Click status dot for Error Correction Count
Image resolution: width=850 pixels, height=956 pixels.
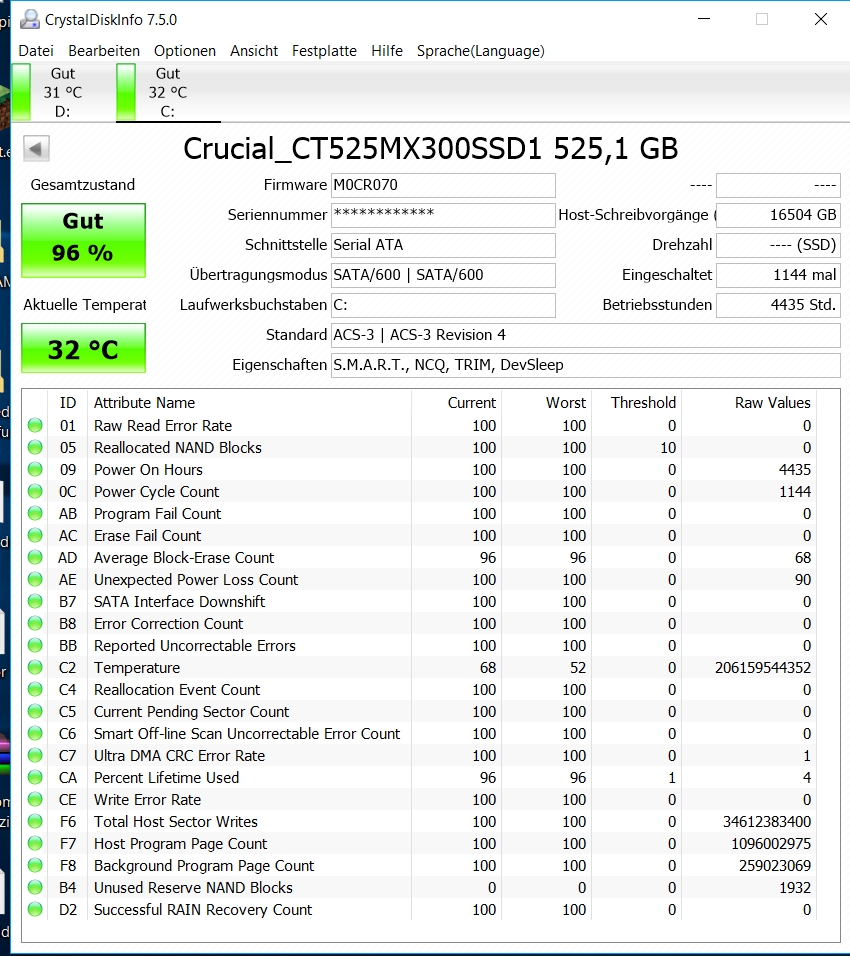35,622
